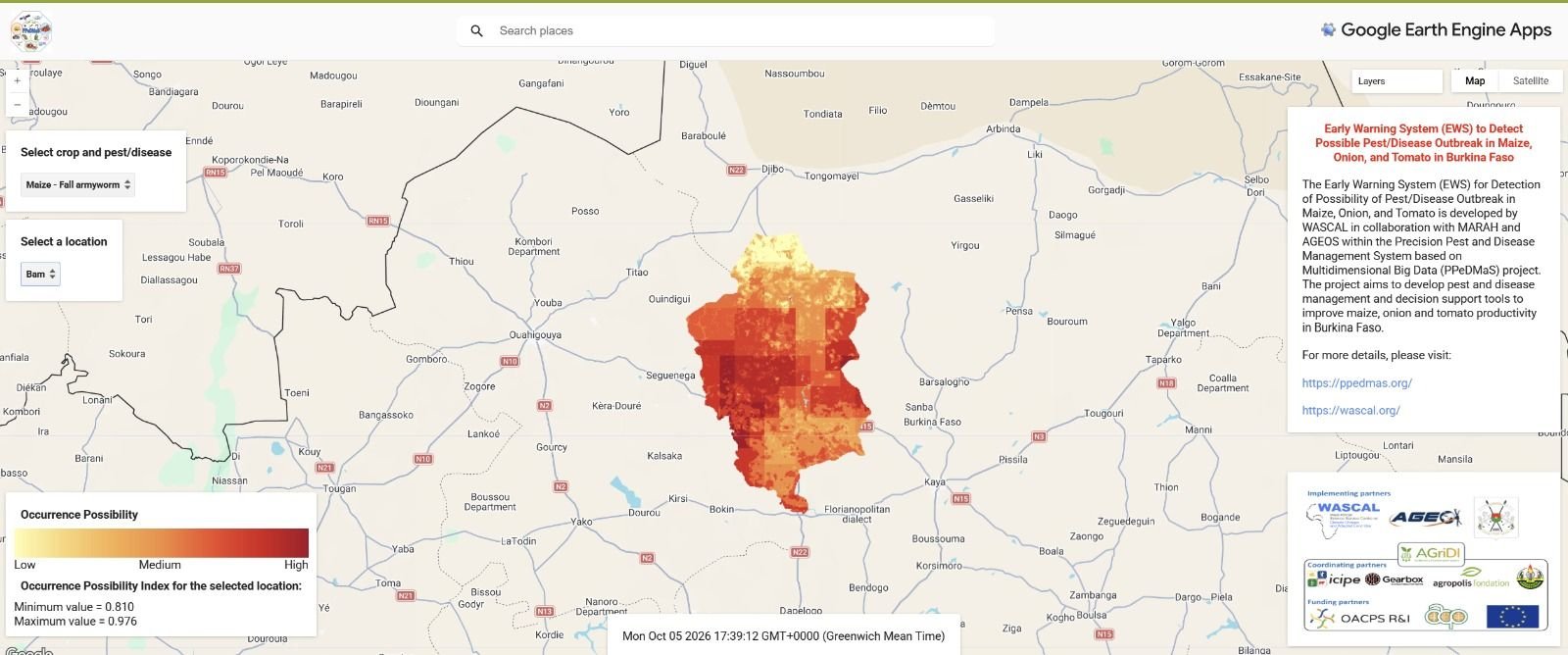Click the 'Funding partners' heading
Screen dimensions: 1568x655
click(x=1339, y=602)
